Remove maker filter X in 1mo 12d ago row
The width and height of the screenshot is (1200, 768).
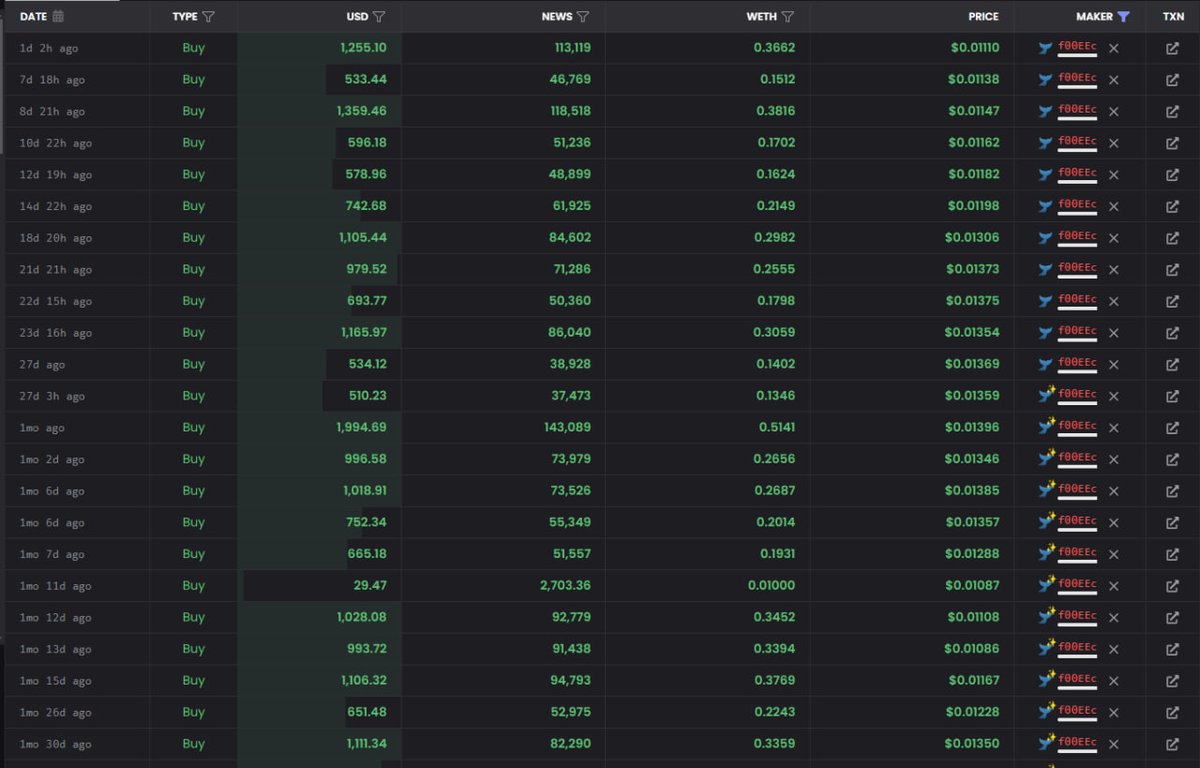pos(1113,618)
